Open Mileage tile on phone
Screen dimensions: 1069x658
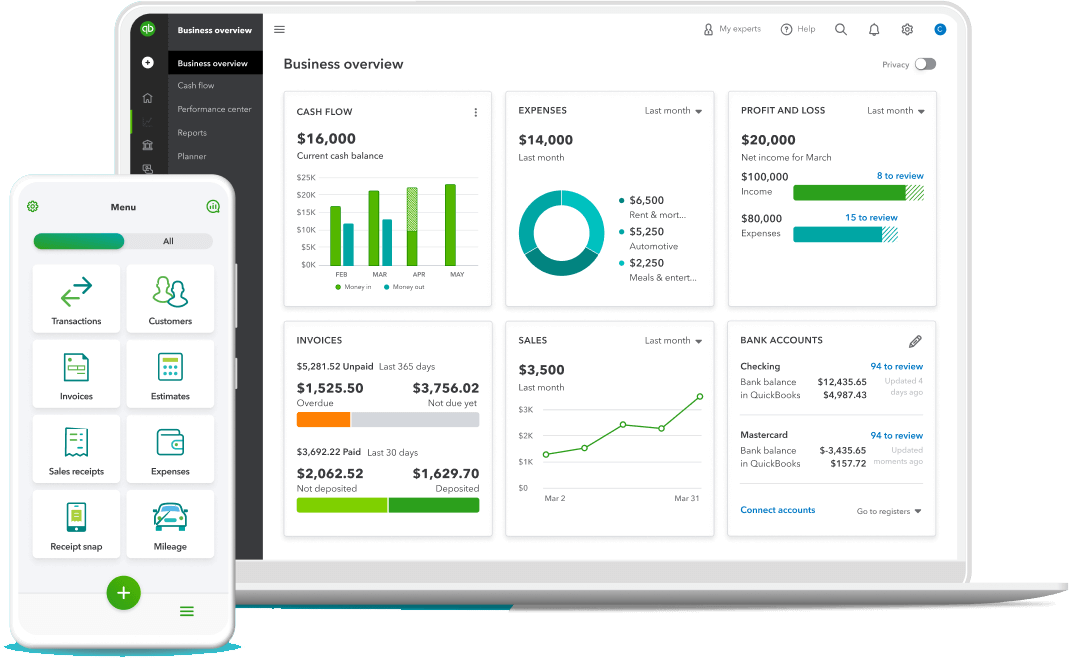point(170,524)
